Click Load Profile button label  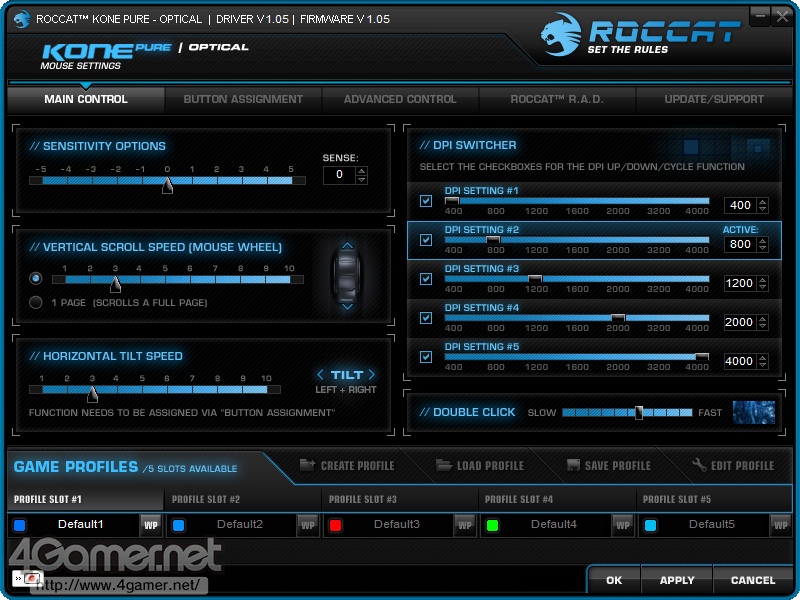point(490,466)
